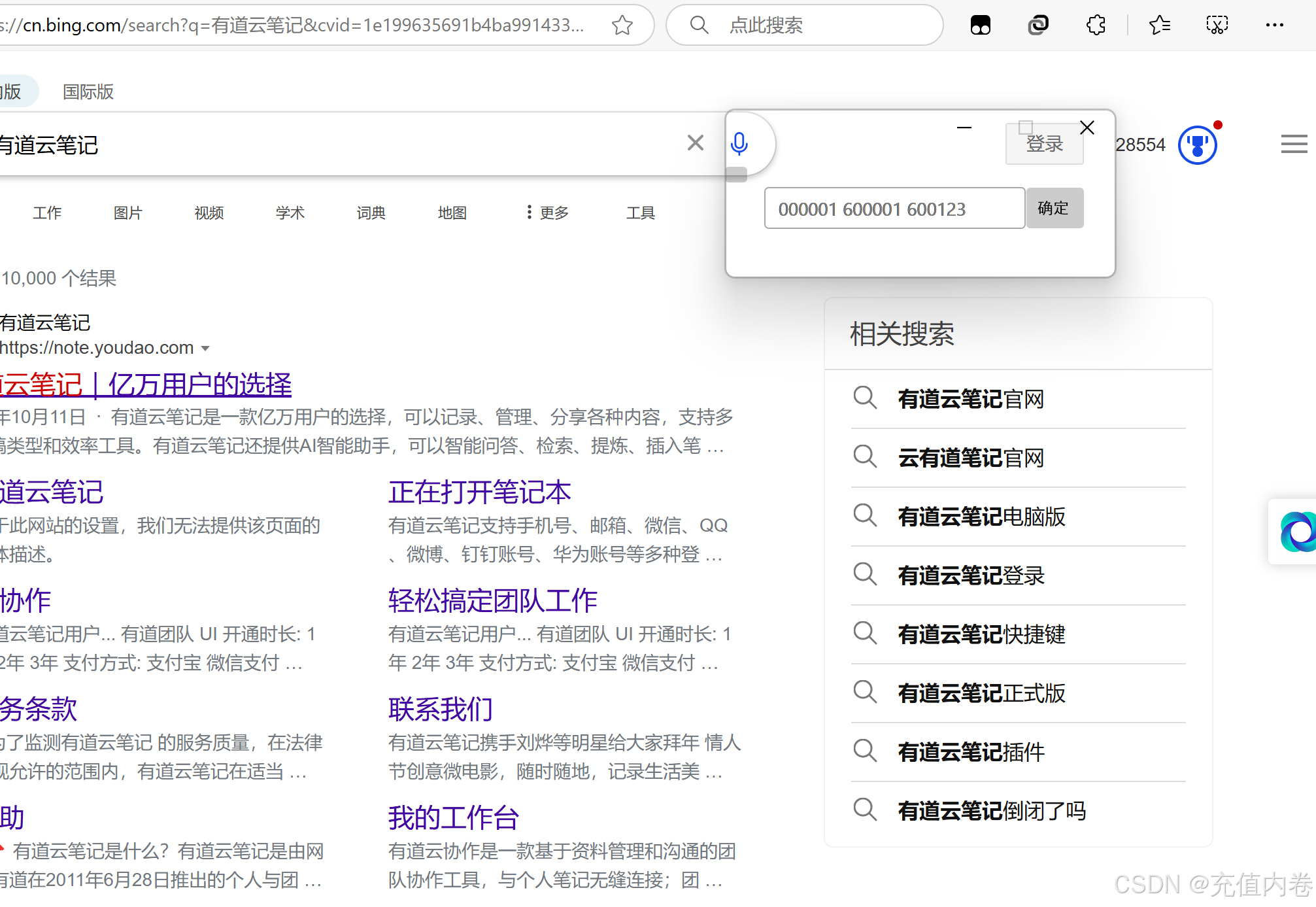Click the stock code input field

(894, 209)
